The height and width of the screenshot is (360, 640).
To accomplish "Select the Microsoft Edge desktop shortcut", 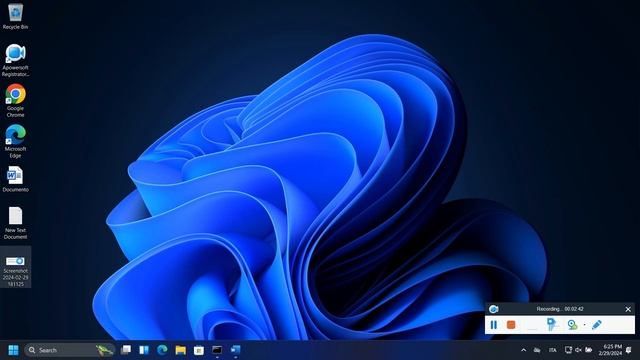I will pyautogui.click(x=16, y=141).
